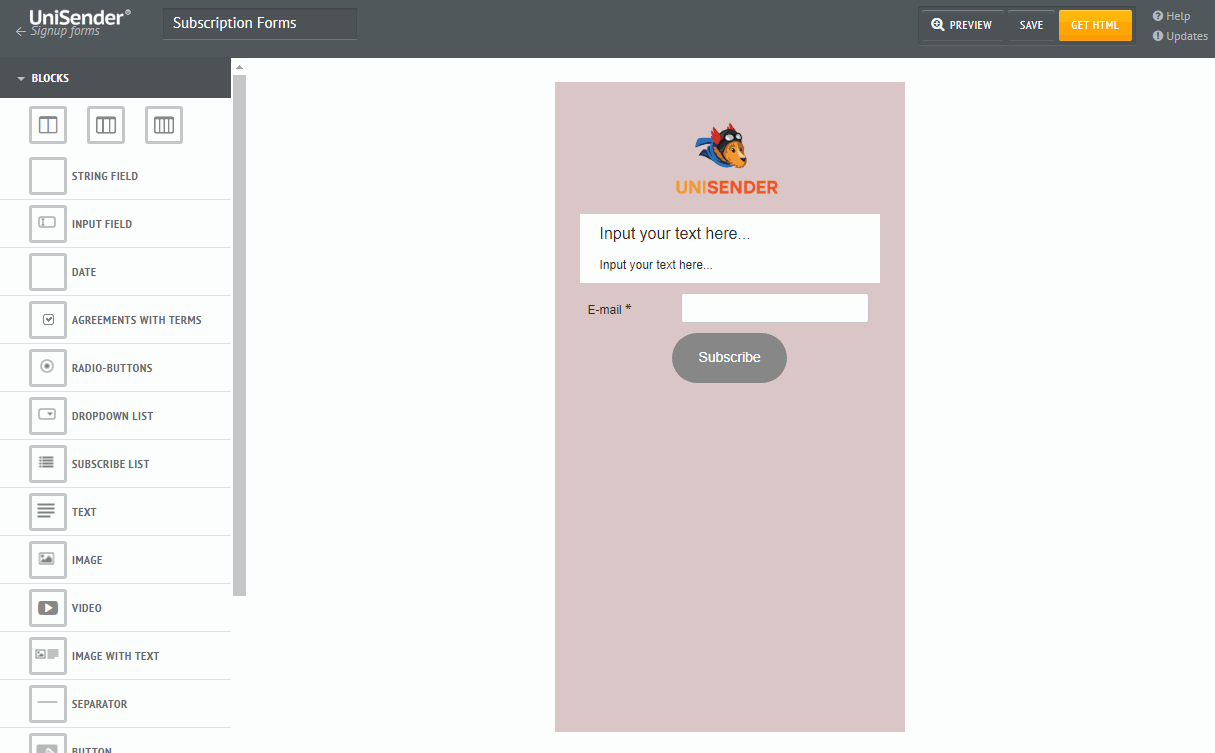1215x753 pixels.
Task: Click the GET HTML button
Action: [1095, 25]
